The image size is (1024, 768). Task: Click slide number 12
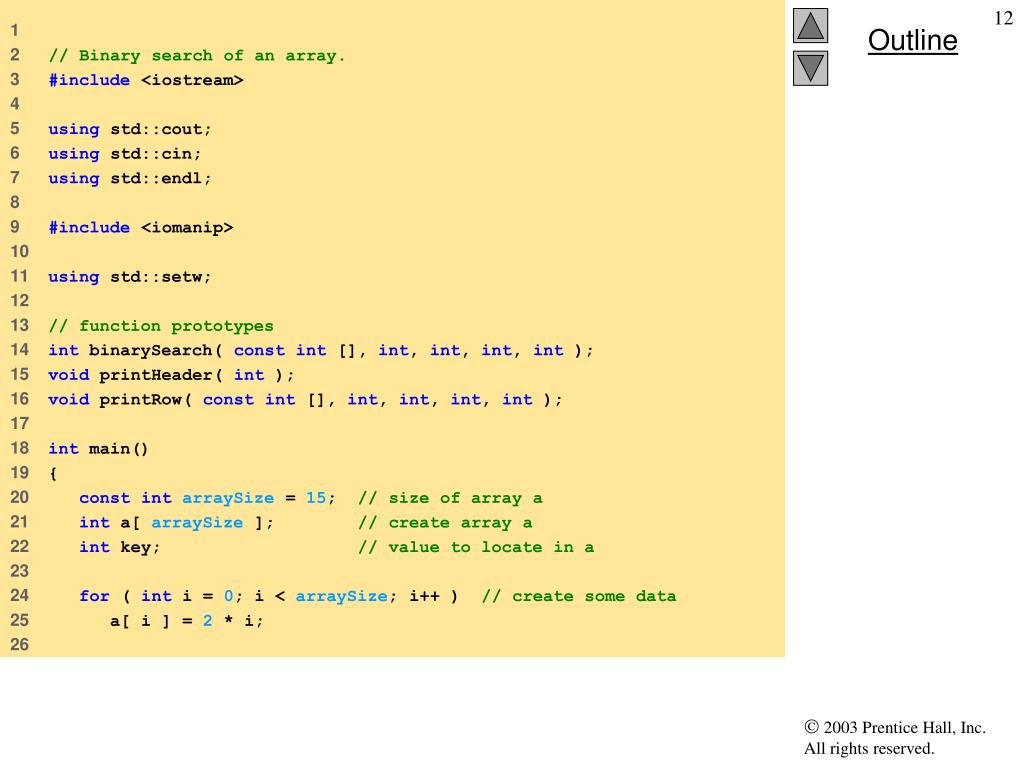pyautogui.click(x=1004, y=18)
